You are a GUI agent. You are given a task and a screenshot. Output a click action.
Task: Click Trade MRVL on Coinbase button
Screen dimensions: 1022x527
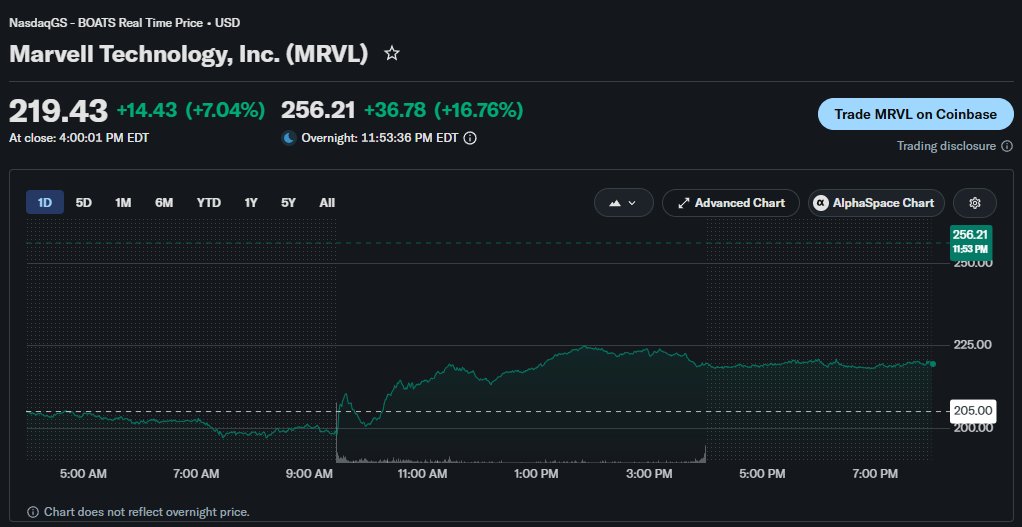[x=916, y=115]
